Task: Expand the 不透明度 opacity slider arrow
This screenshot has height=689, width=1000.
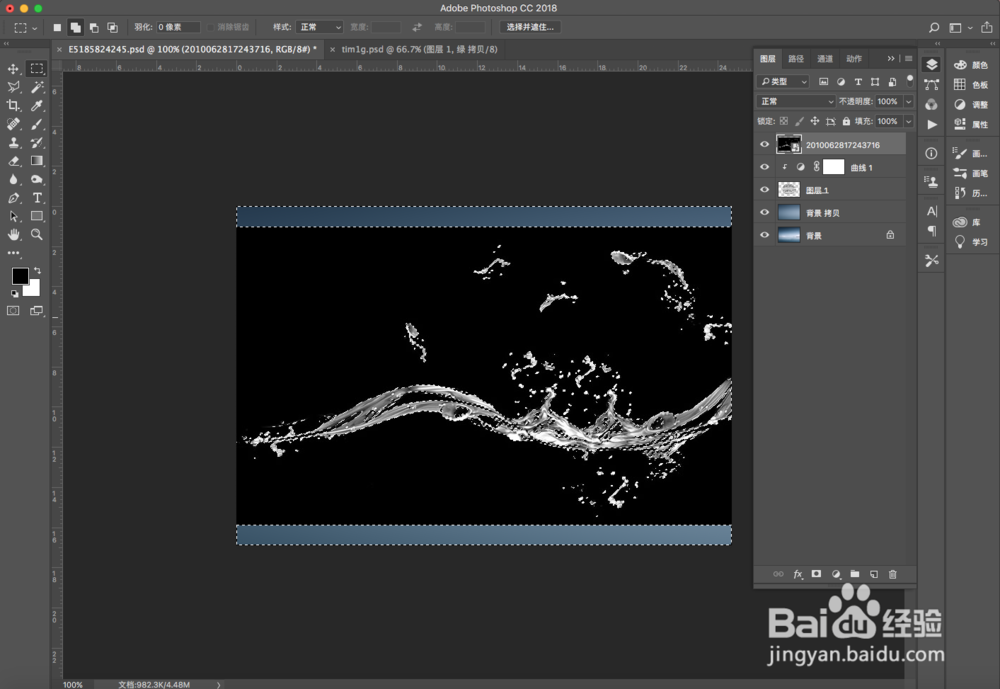Action: [x=909, y=101]
